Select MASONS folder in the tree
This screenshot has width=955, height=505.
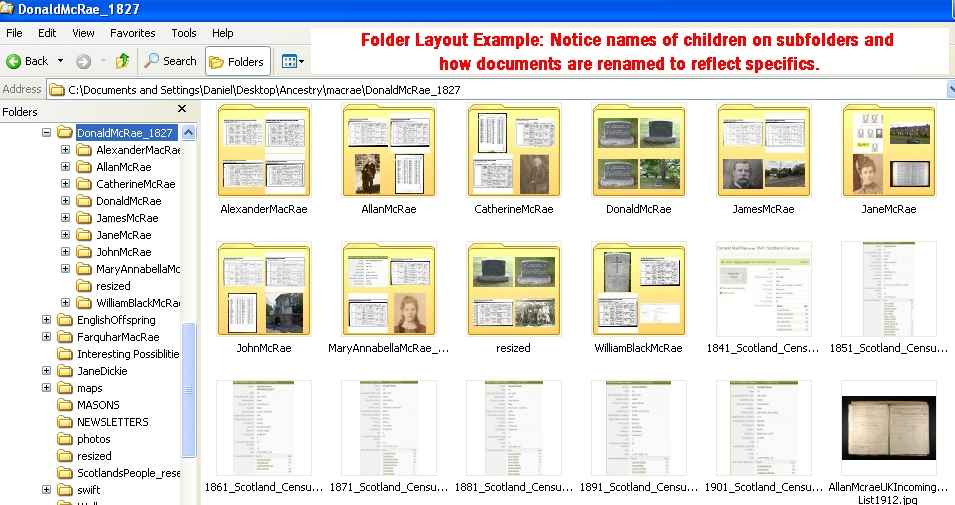point(97,405)
